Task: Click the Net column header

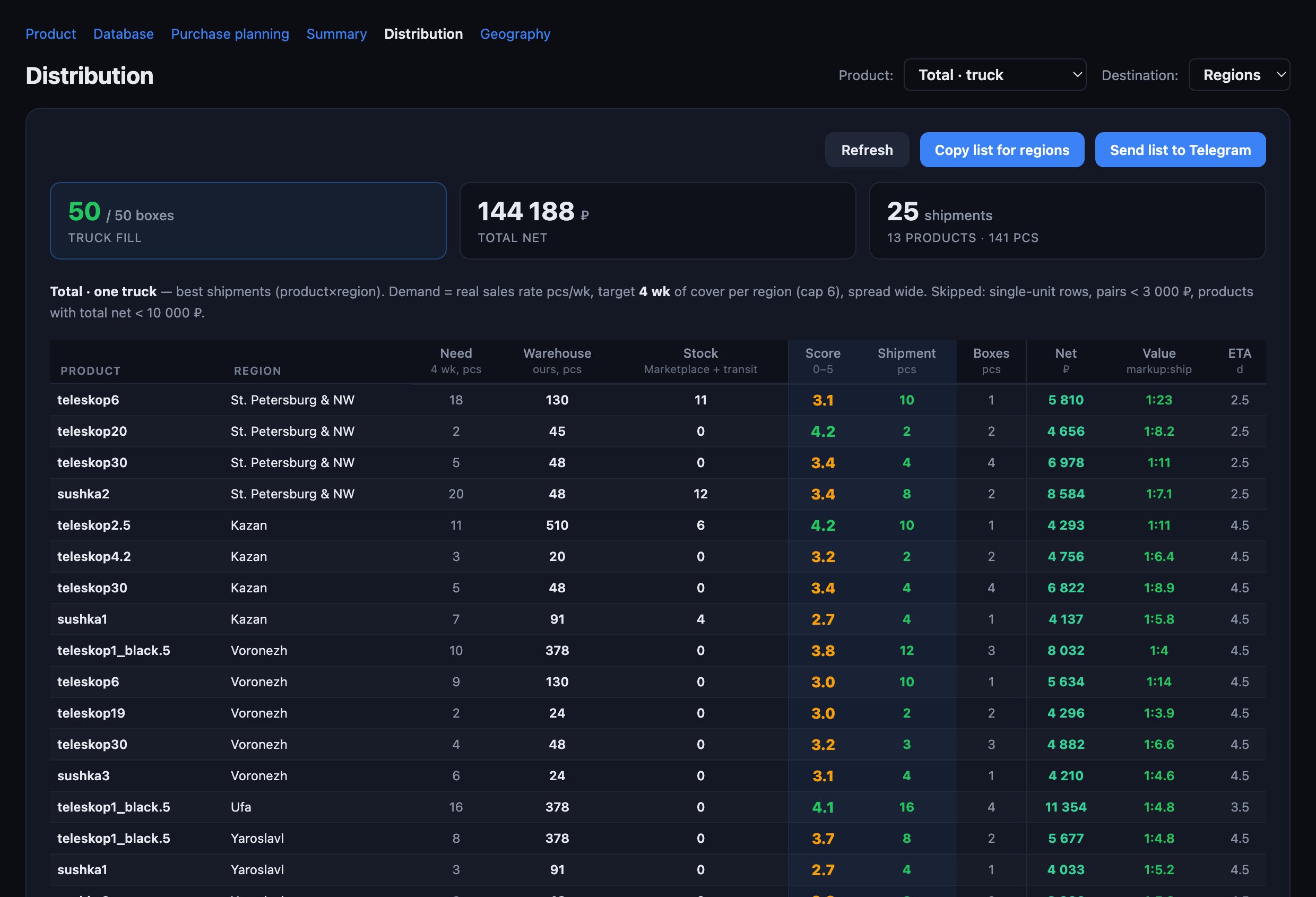Action: coord(1065,361)
